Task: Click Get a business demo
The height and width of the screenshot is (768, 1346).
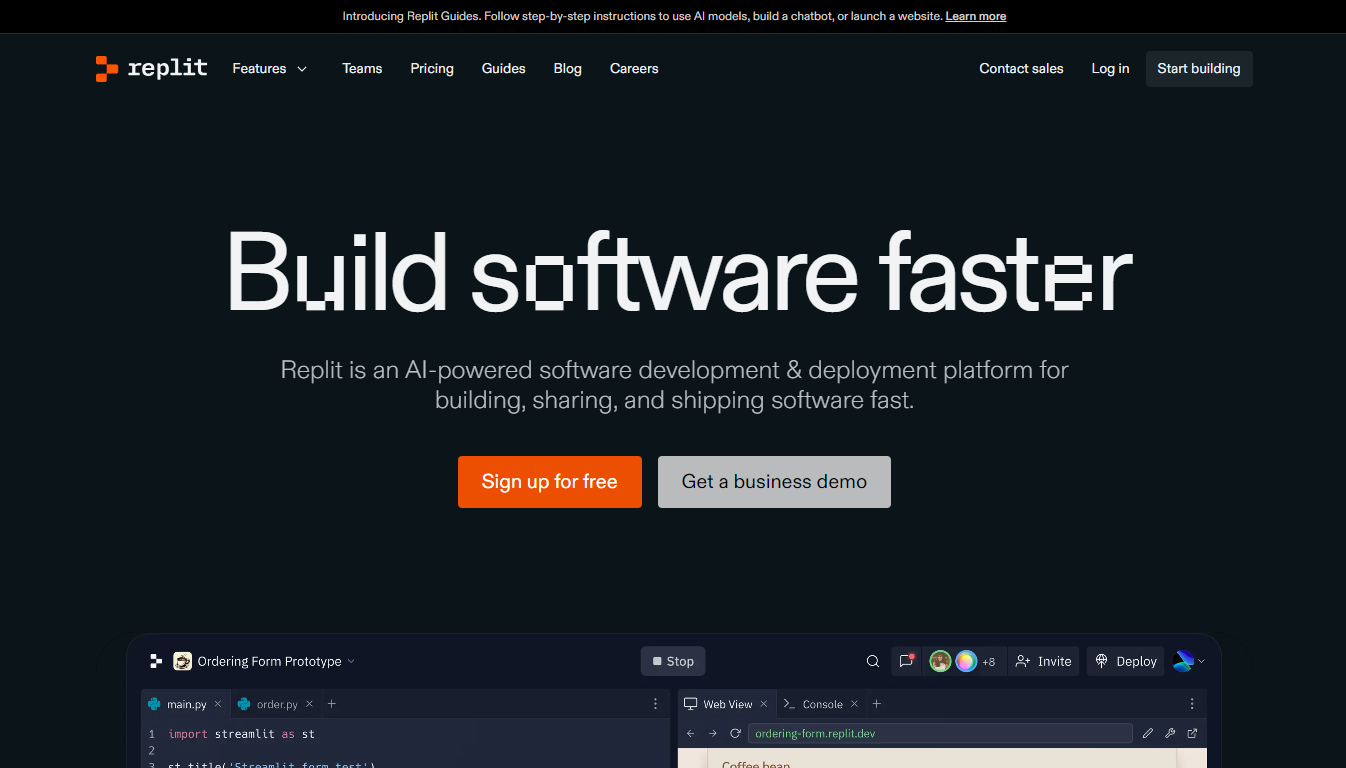Action: point(774,482)
